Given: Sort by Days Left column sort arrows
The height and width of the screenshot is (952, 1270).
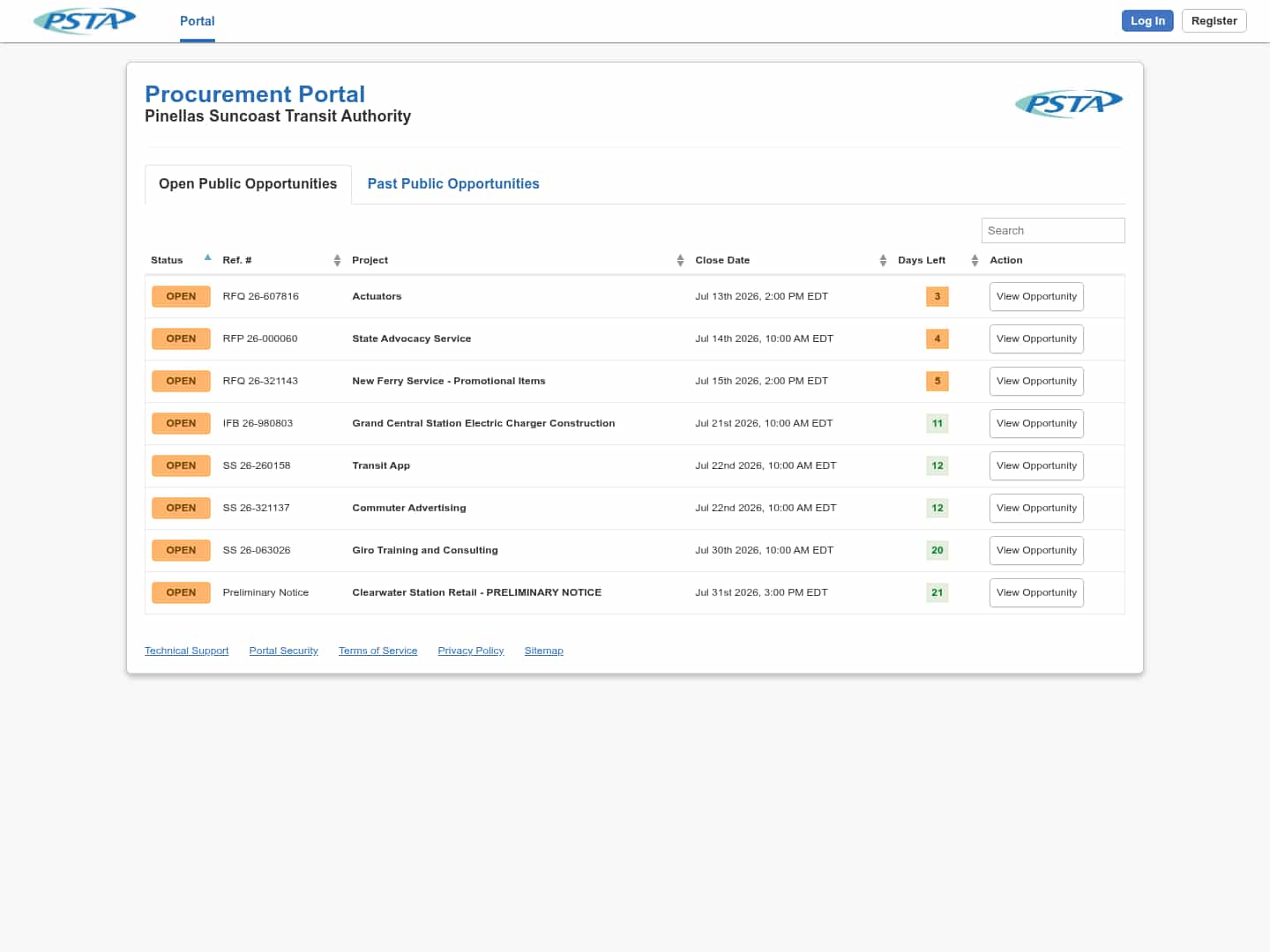Looking at the screenshot, I should (x=975, y=260).
